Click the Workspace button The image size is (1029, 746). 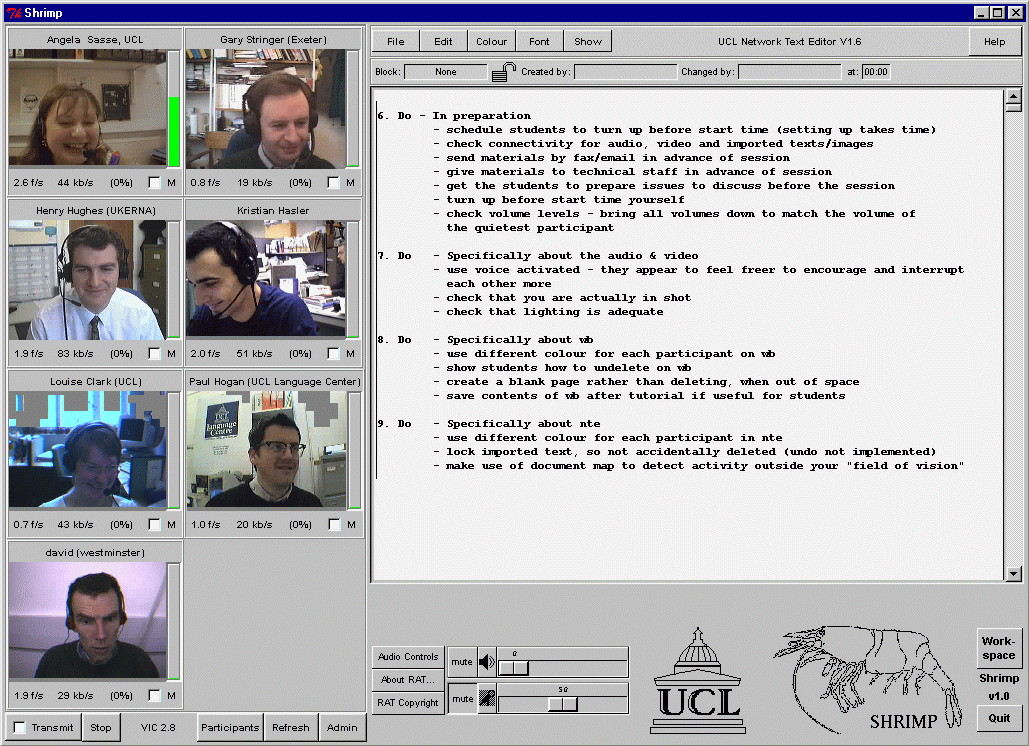click(998, 648)
